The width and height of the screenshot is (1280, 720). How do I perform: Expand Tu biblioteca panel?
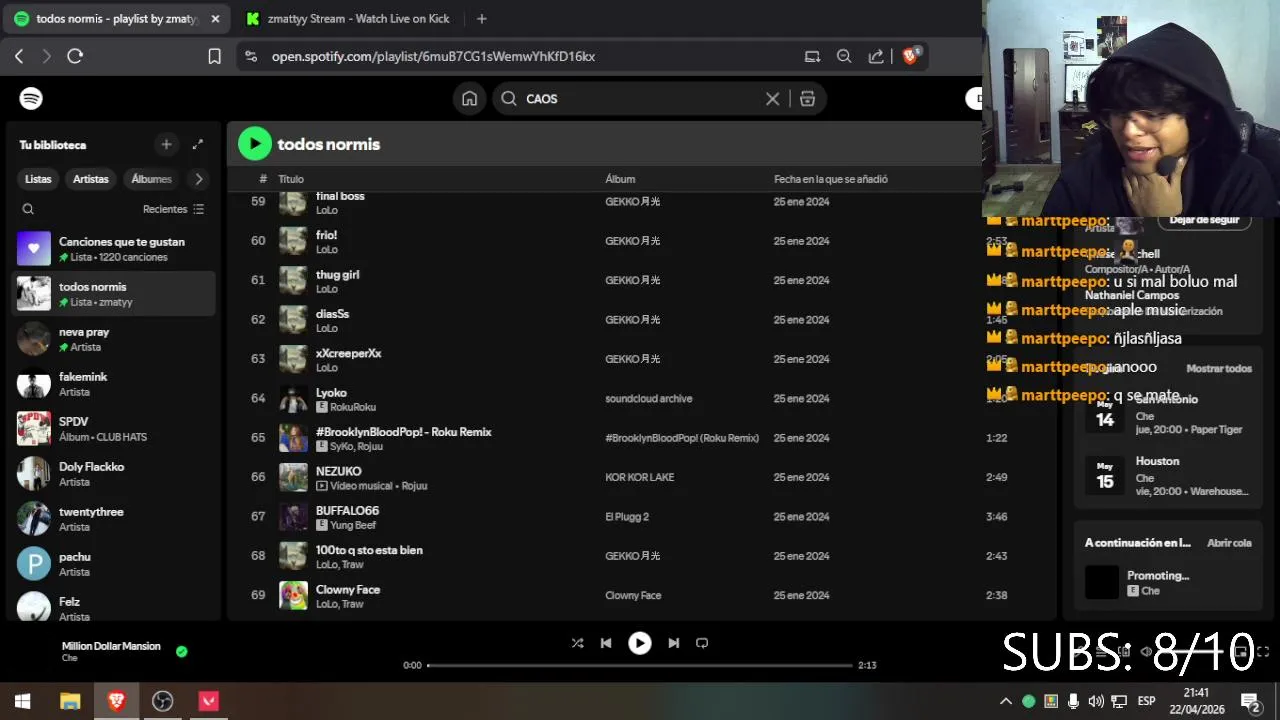[198, 144]
